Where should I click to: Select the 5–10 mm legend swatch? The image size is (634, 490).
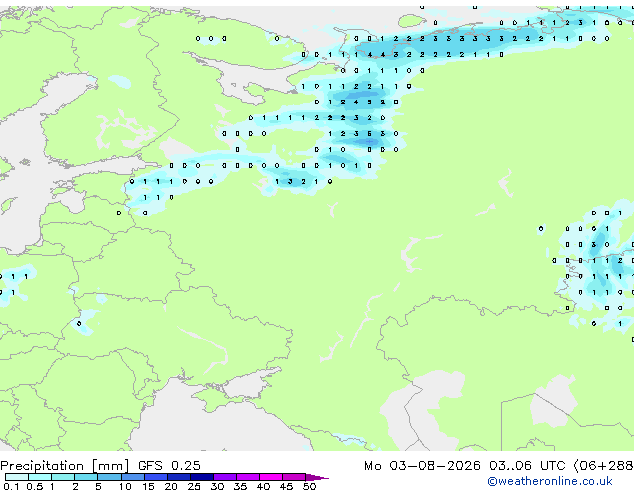(x=109, y=477)
